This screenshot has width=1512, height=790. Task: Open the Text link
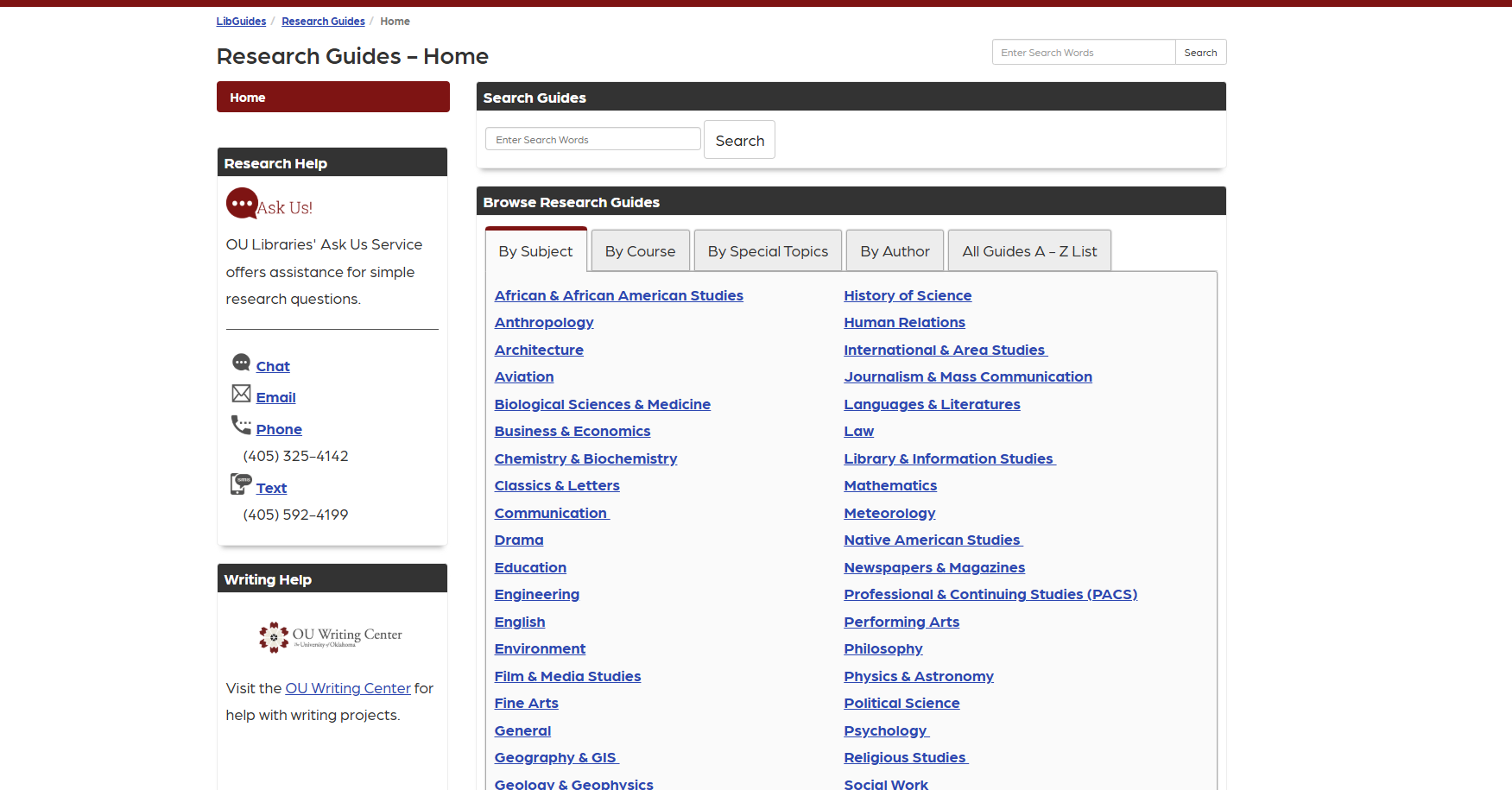pyautogui.click(x=271, y=488)
